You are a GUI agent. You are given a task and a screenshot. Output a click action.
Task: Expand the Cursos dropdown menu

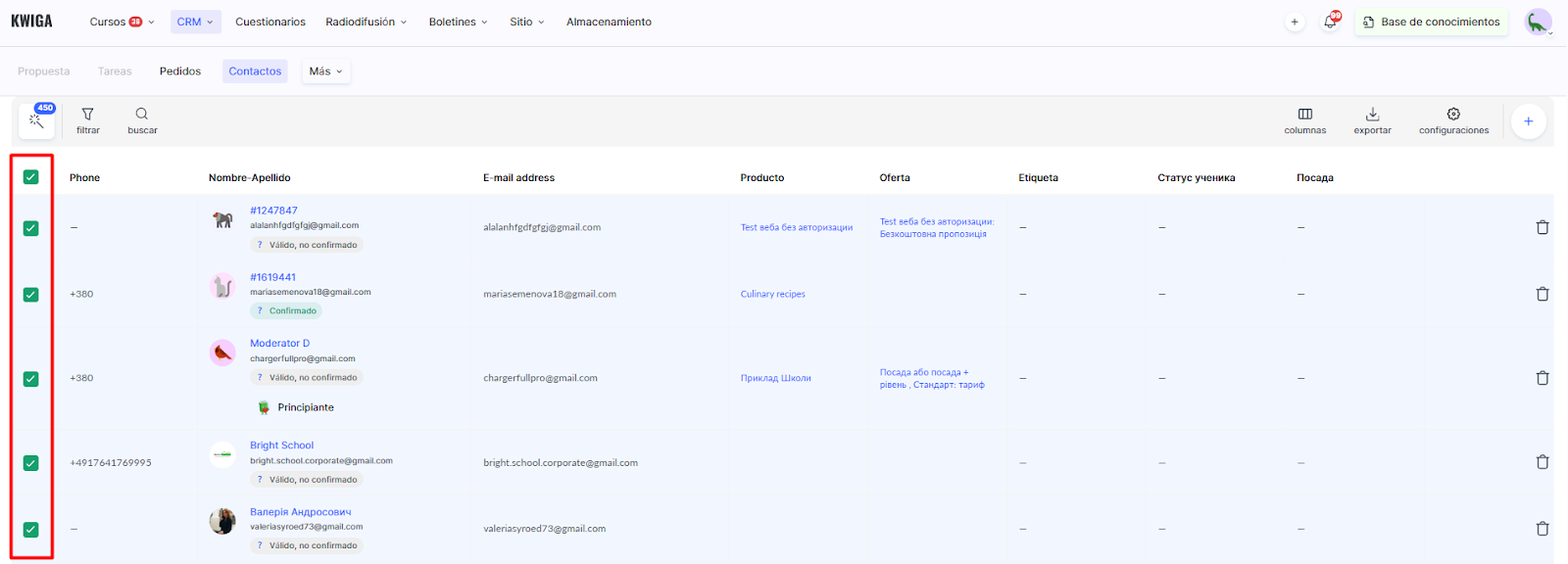(122, 22)
